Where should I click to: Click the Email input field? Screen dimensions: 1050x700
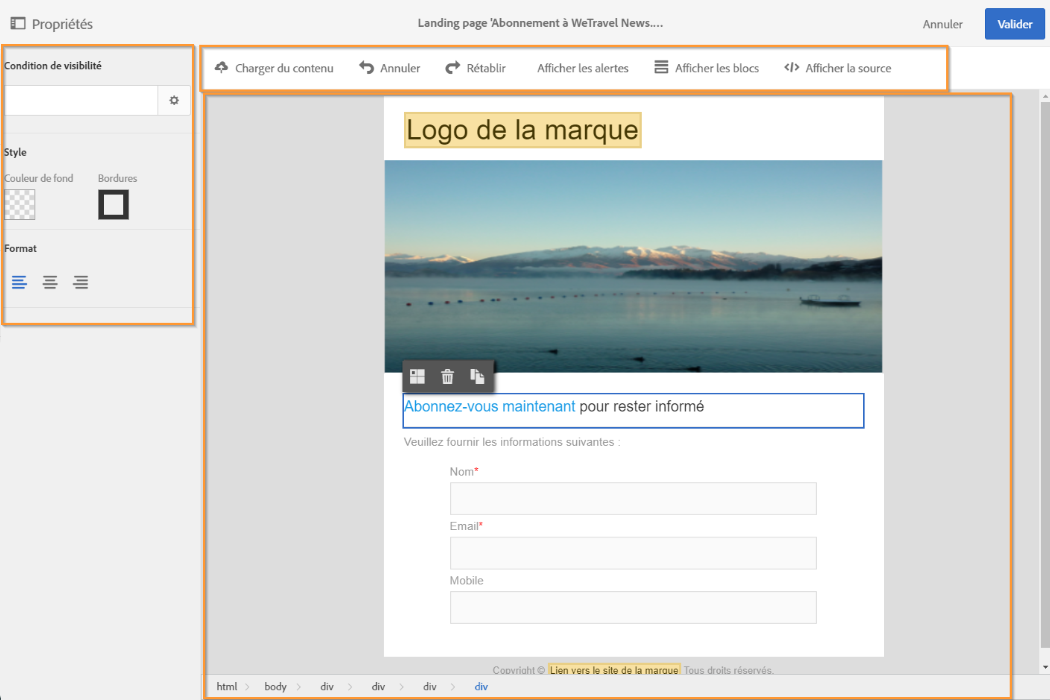pyautogui.click(x=633, y=553)
